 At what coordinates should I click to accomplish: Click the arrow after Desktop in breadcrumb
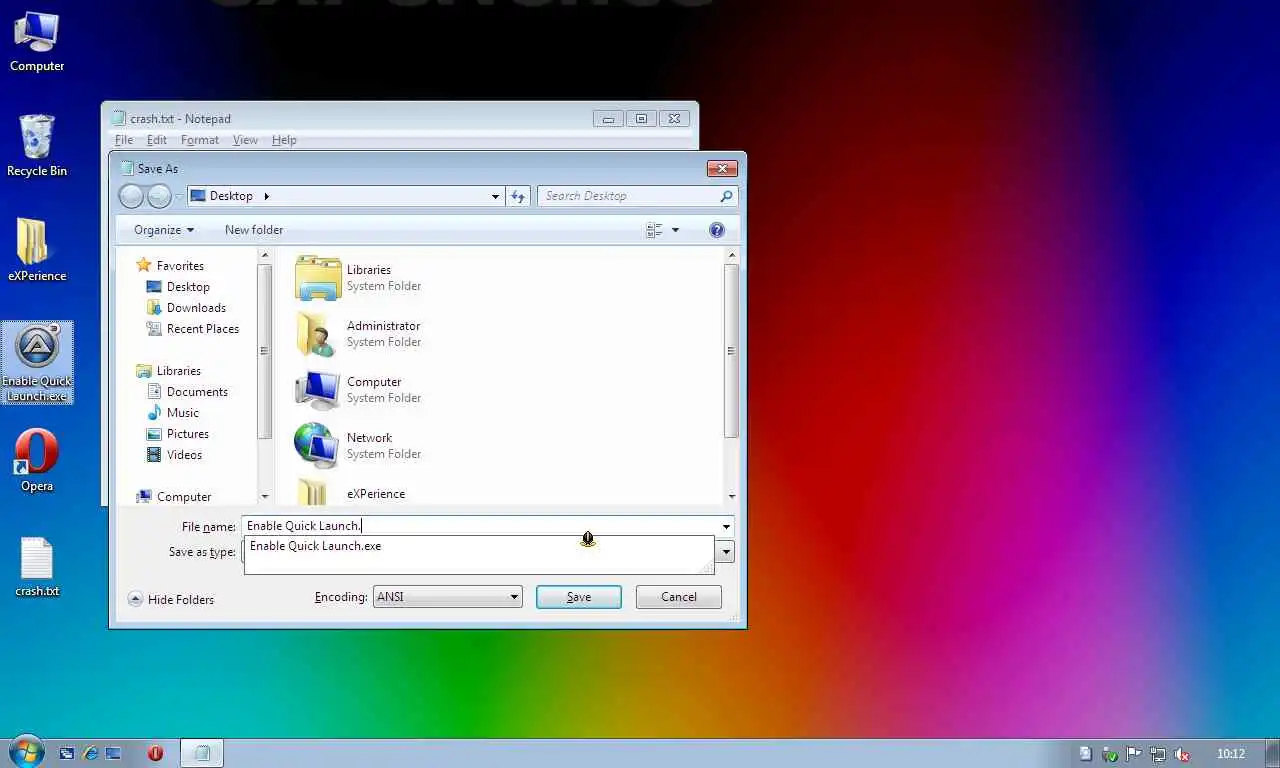267,196
